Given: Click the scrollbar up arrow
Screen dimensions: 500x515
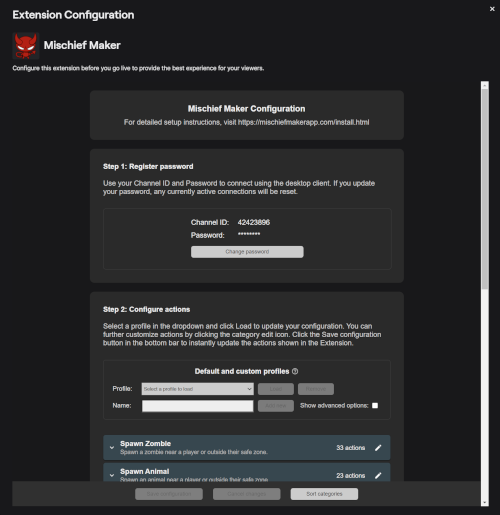Looking at the screenshot, I should tap(485, 85).
